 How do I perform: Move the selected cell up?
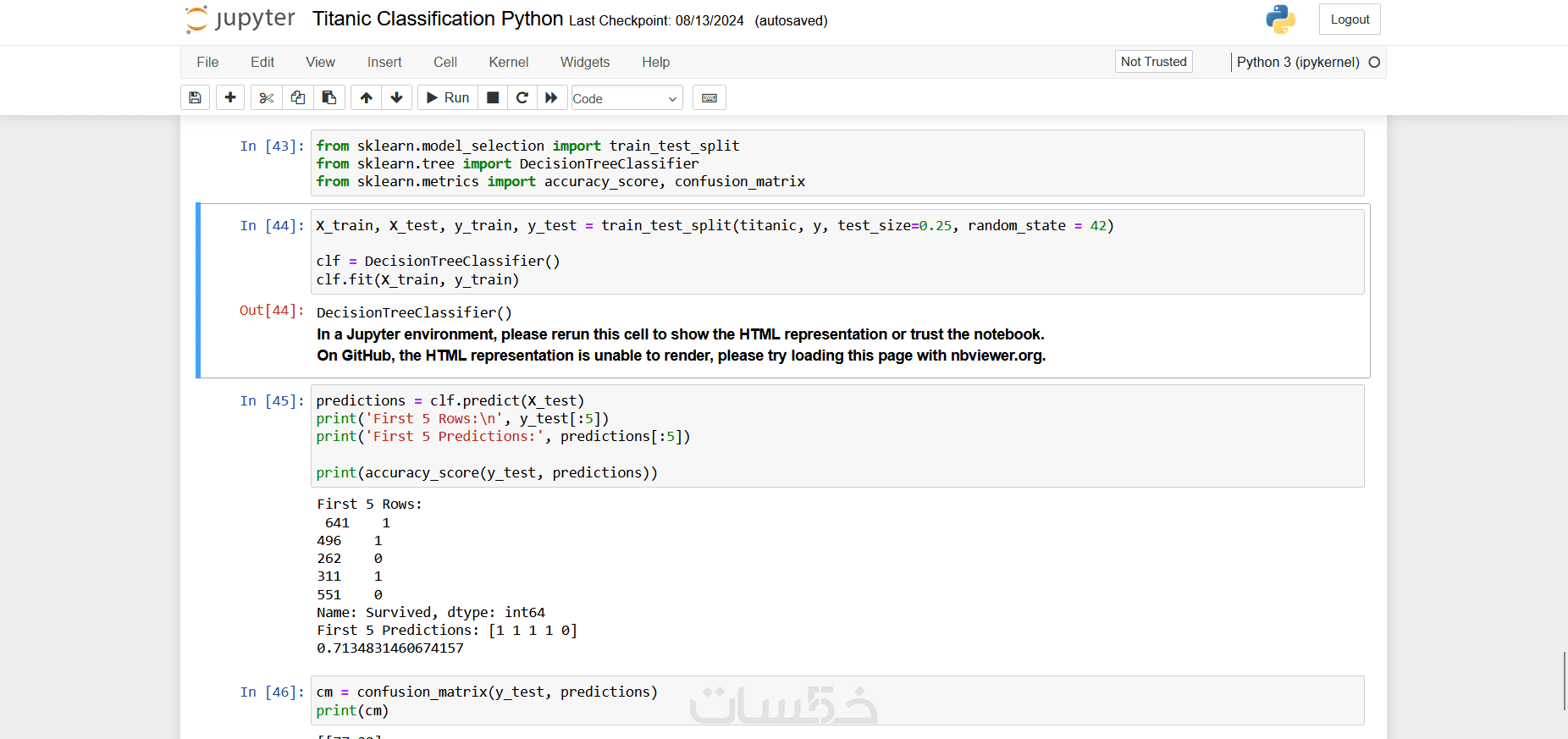[x=367, y=98]
